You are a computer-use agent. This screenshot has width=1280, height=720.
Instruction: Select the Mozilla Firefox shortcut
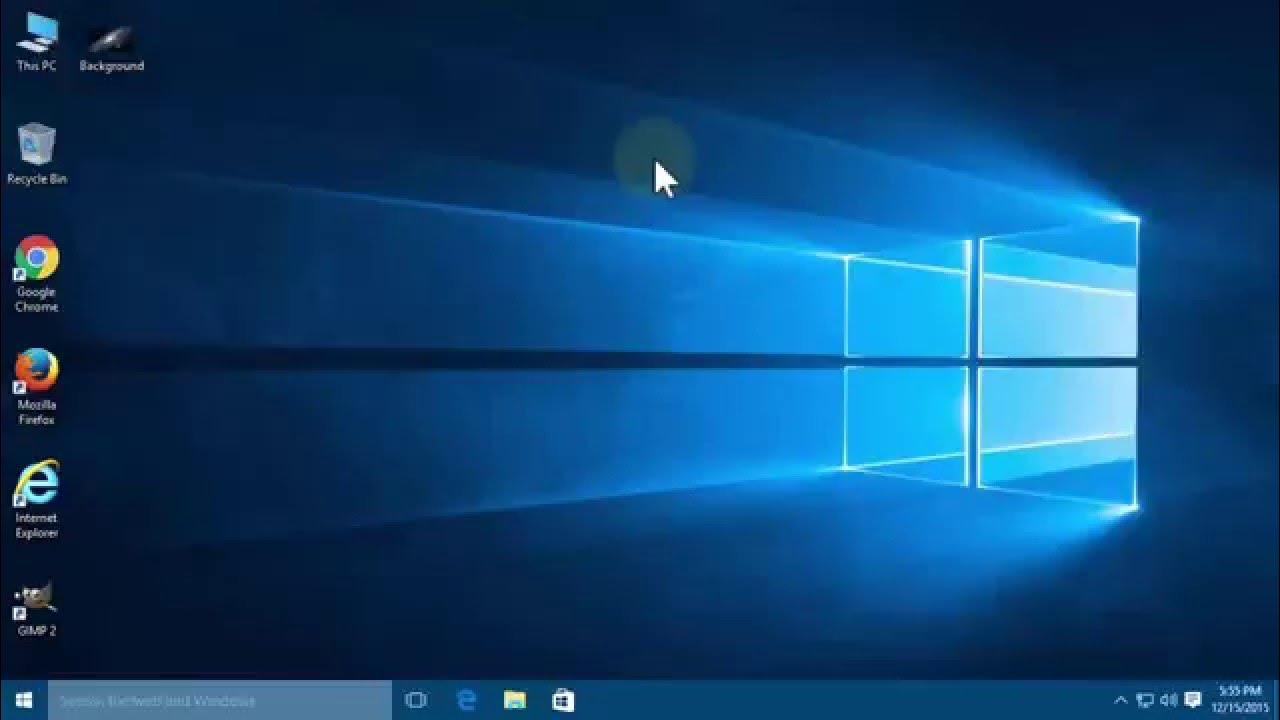pyautogui.click(x=37, y=386)
